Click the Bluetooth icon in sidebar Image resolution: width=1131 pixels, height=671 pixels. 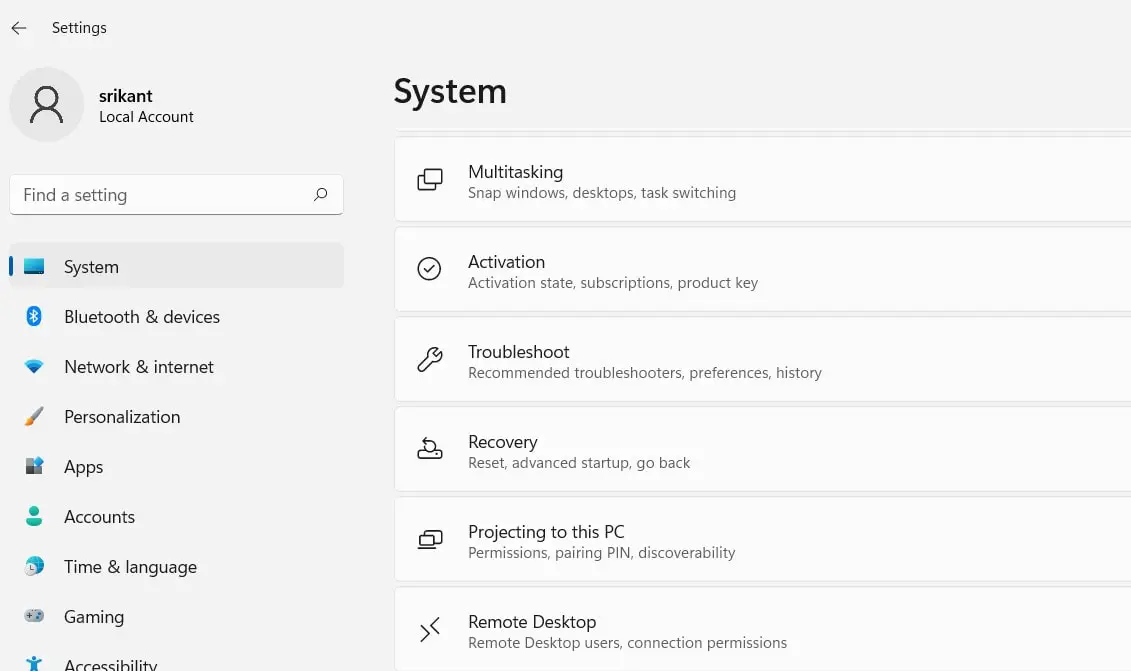[x=34, y=317]
